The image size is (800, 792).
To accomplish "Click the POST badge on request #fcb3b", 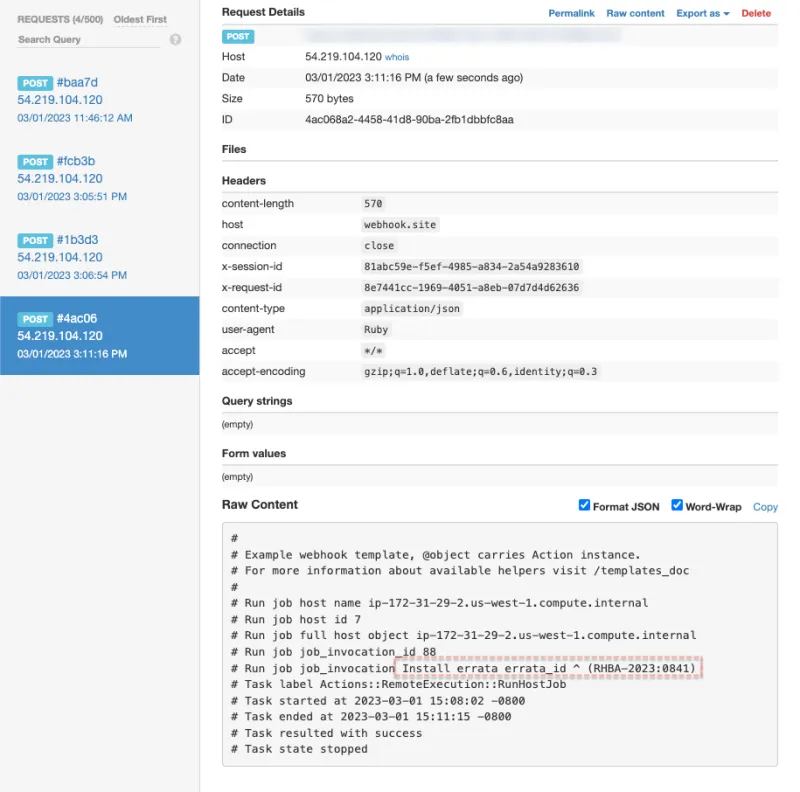I will coord(34,161).
